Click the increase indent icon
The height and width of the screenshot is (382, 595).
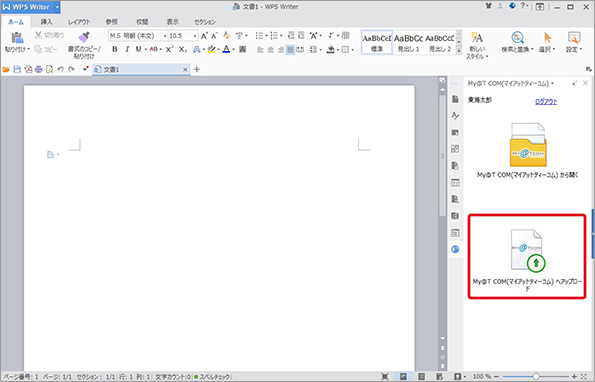[x=301, y=36]
